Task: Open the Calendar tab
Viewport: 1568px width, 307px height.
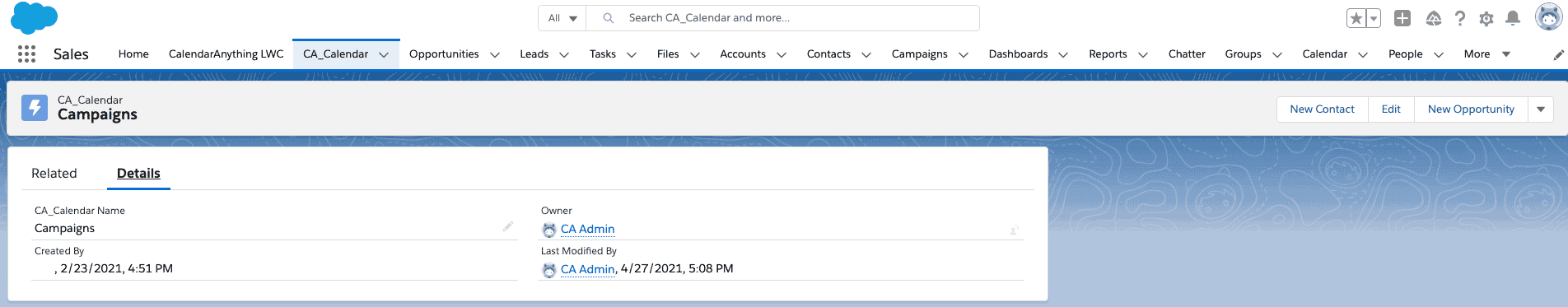Action: [x=1325, y=54]
